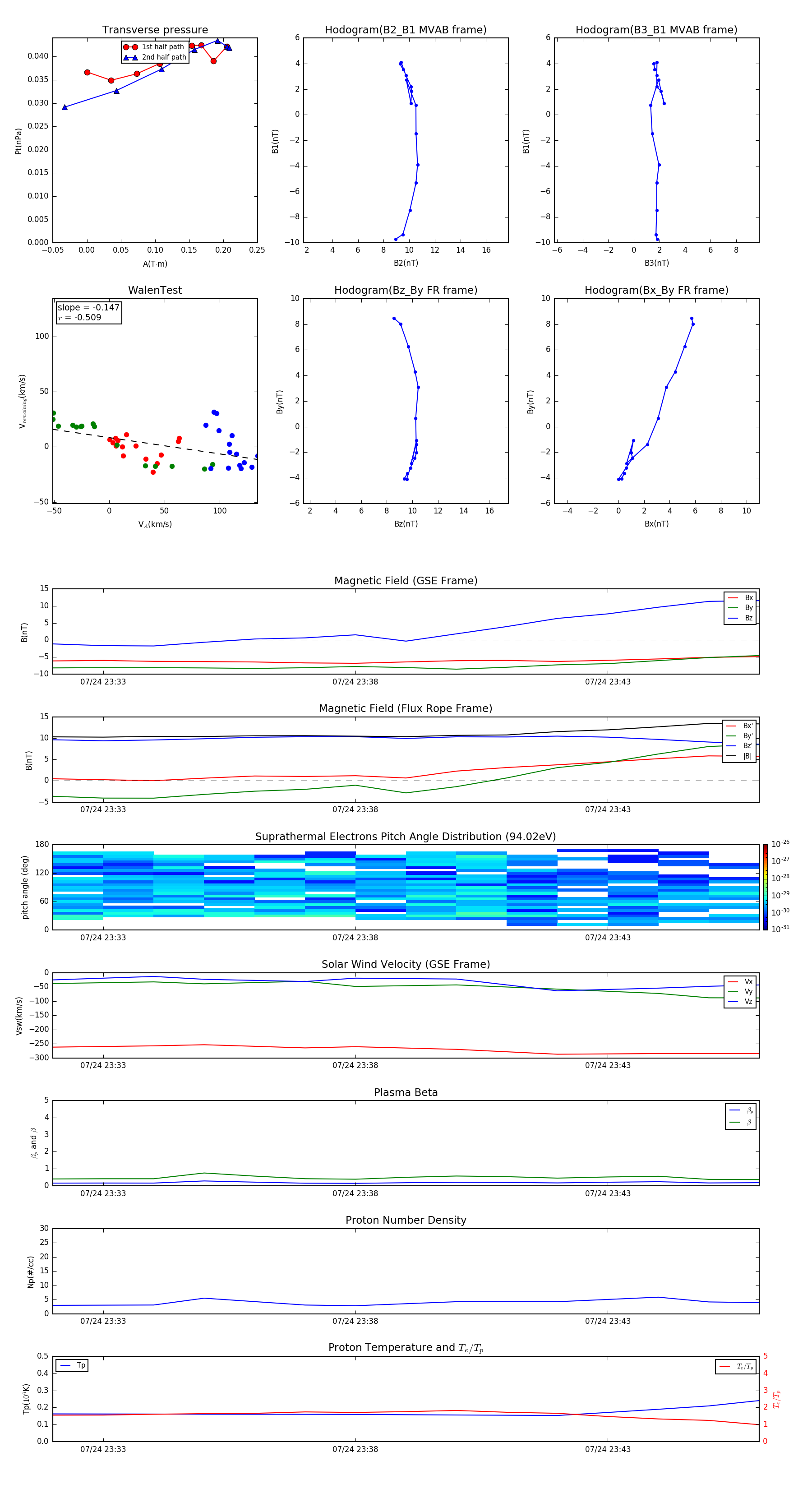Click the 'Proton Number Density' title
This screenshot has width=812, height=1489.
pyautogui.click(x=406, y=1220)
